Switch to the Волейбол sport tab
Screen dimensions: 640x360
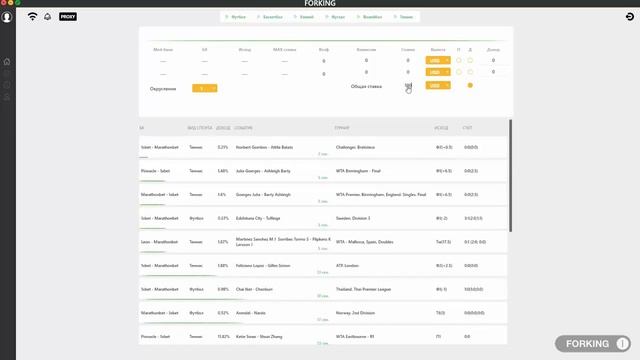pyautogui.click(x=369, y=17)
